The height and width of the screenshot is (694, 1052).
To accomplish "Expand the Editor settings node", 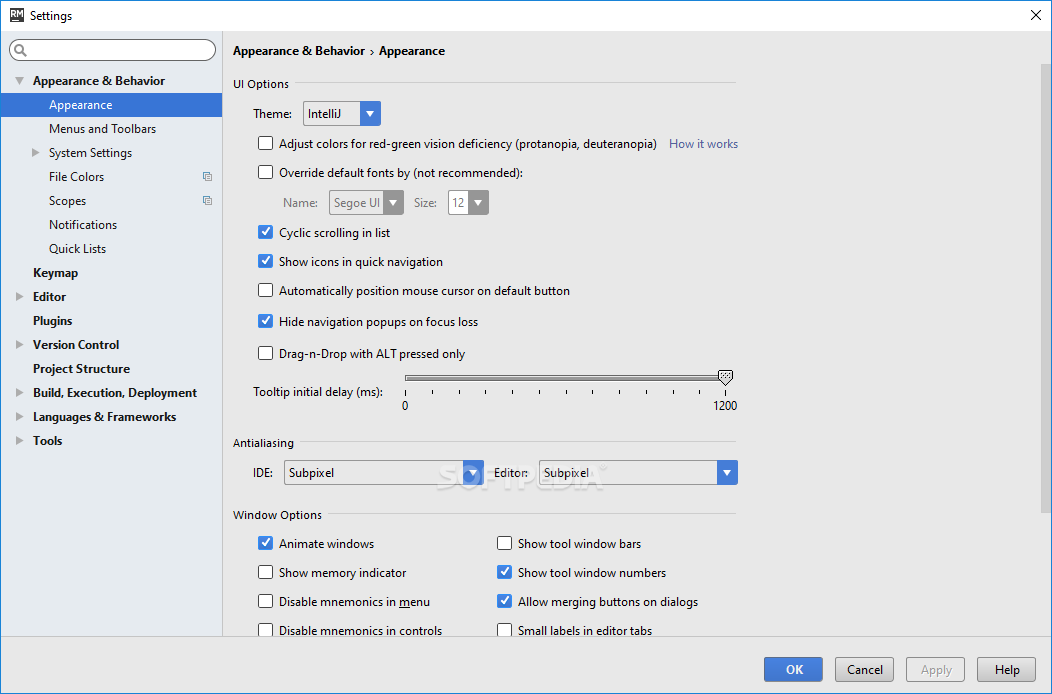I will (x=19, y=296).
